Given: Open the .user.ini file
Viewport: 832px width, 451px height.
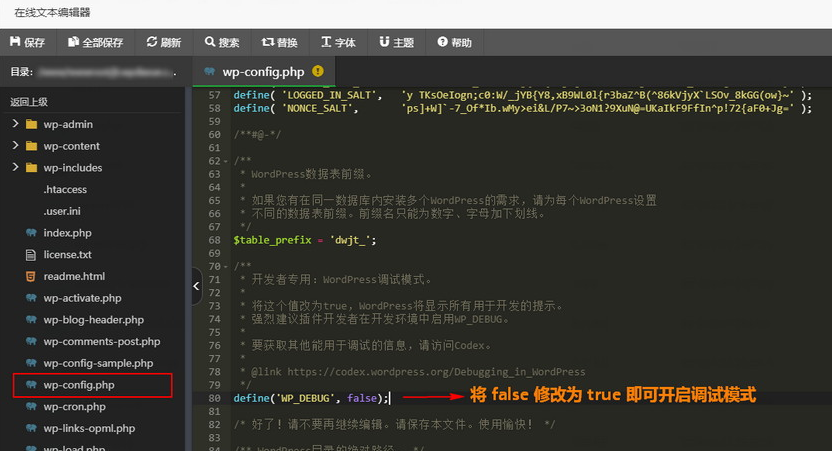Looking at the screenshot, I should click(x=62, y=211).
